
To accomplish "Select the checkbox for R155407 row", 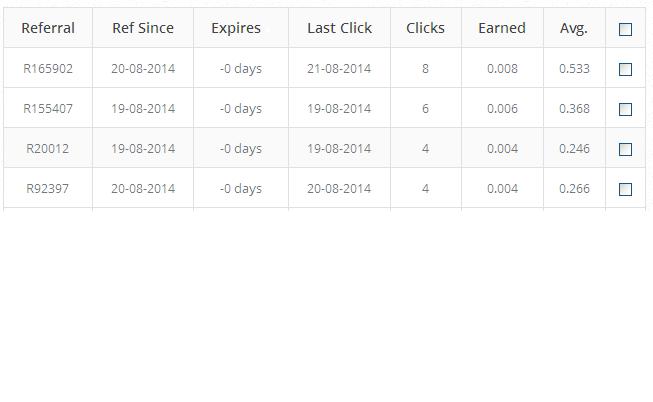I will [626, 109].
